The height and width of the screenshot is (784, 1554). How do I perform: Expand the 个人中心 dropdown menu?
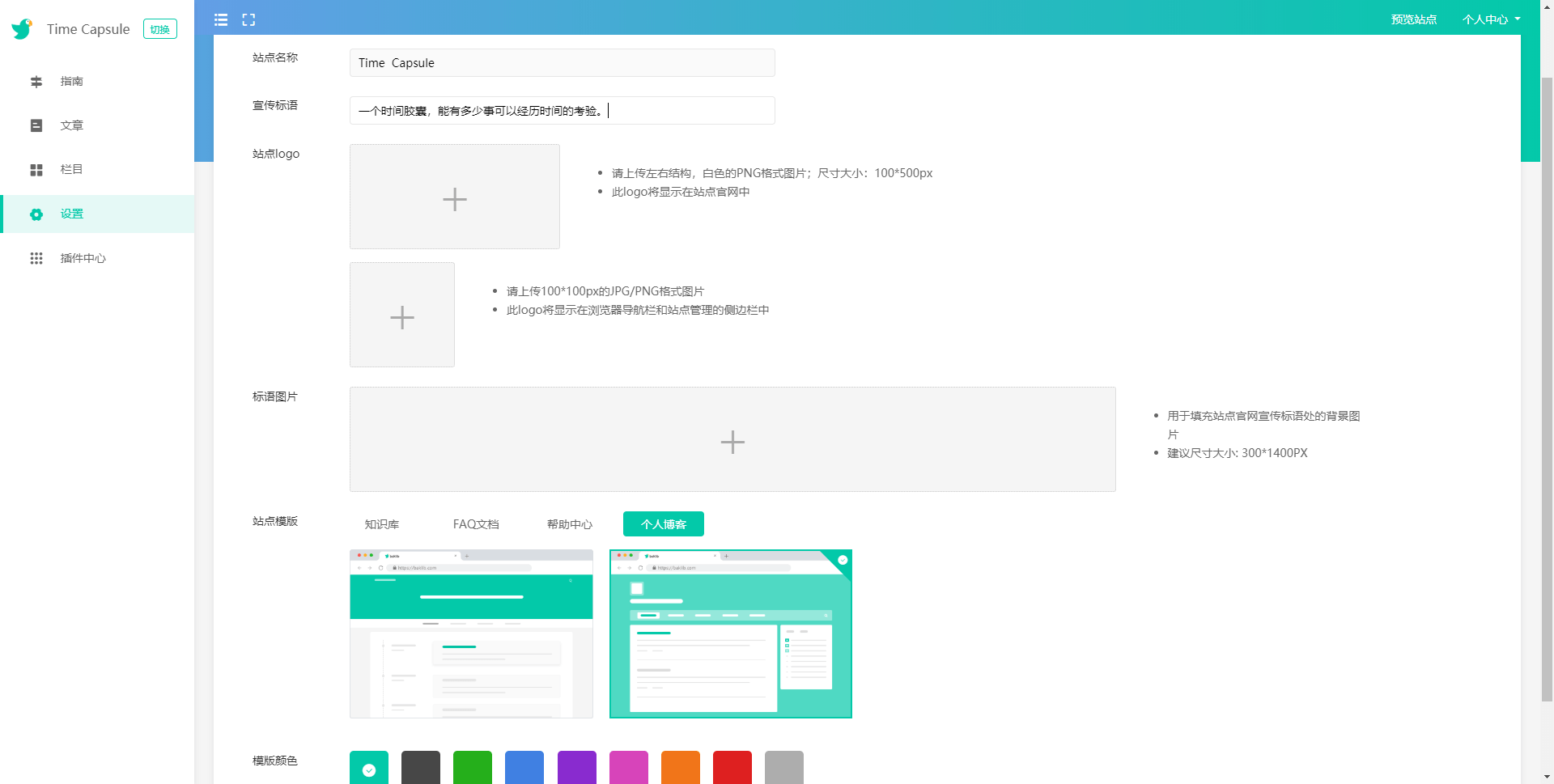tap(1490, 19)
